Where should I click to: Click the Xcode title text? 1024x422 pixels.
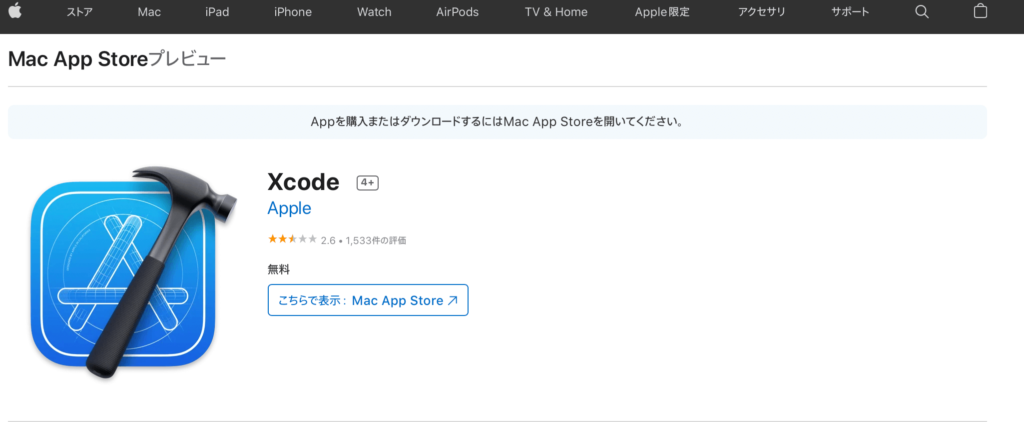304,182
